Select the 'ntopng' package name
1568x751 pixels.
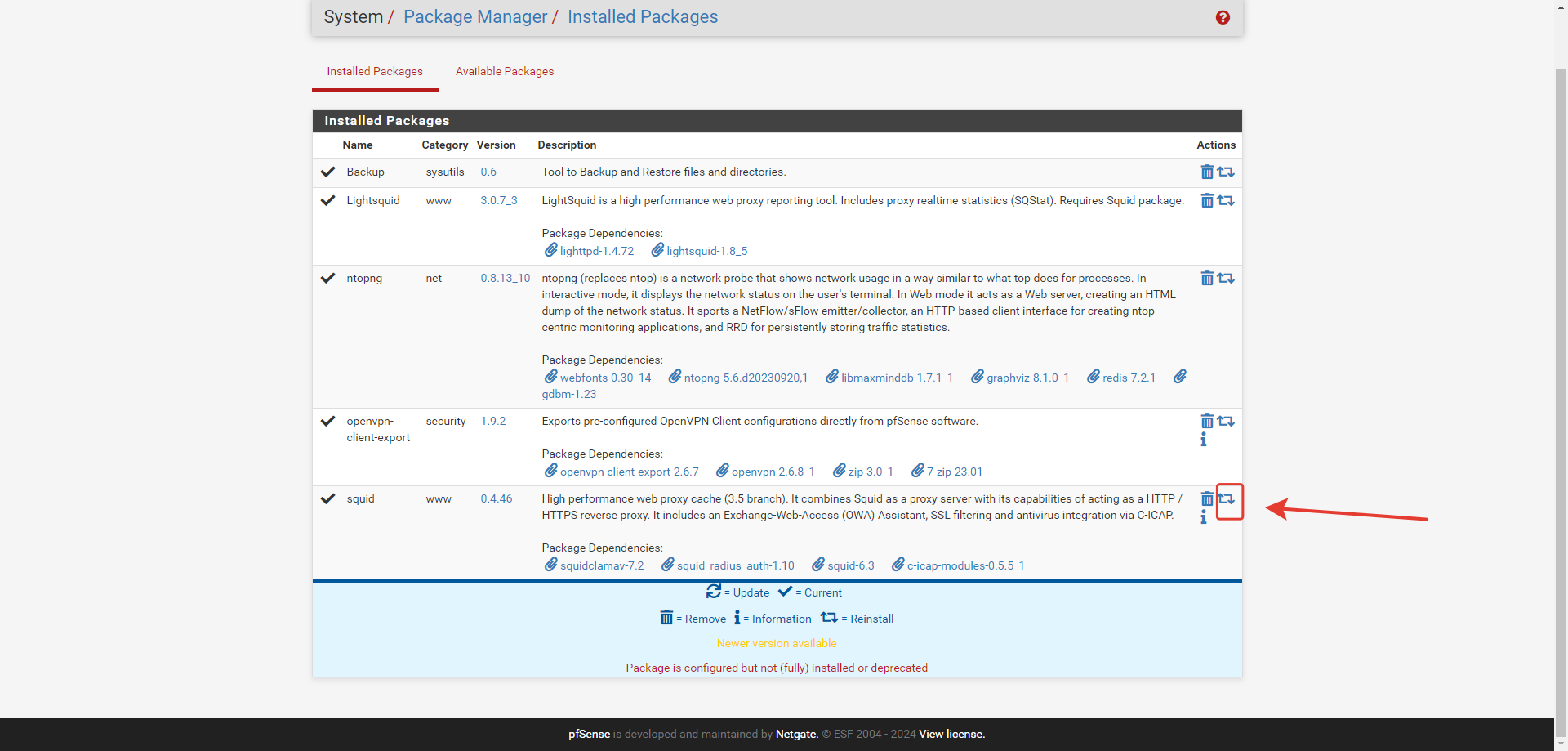[364, 278]
